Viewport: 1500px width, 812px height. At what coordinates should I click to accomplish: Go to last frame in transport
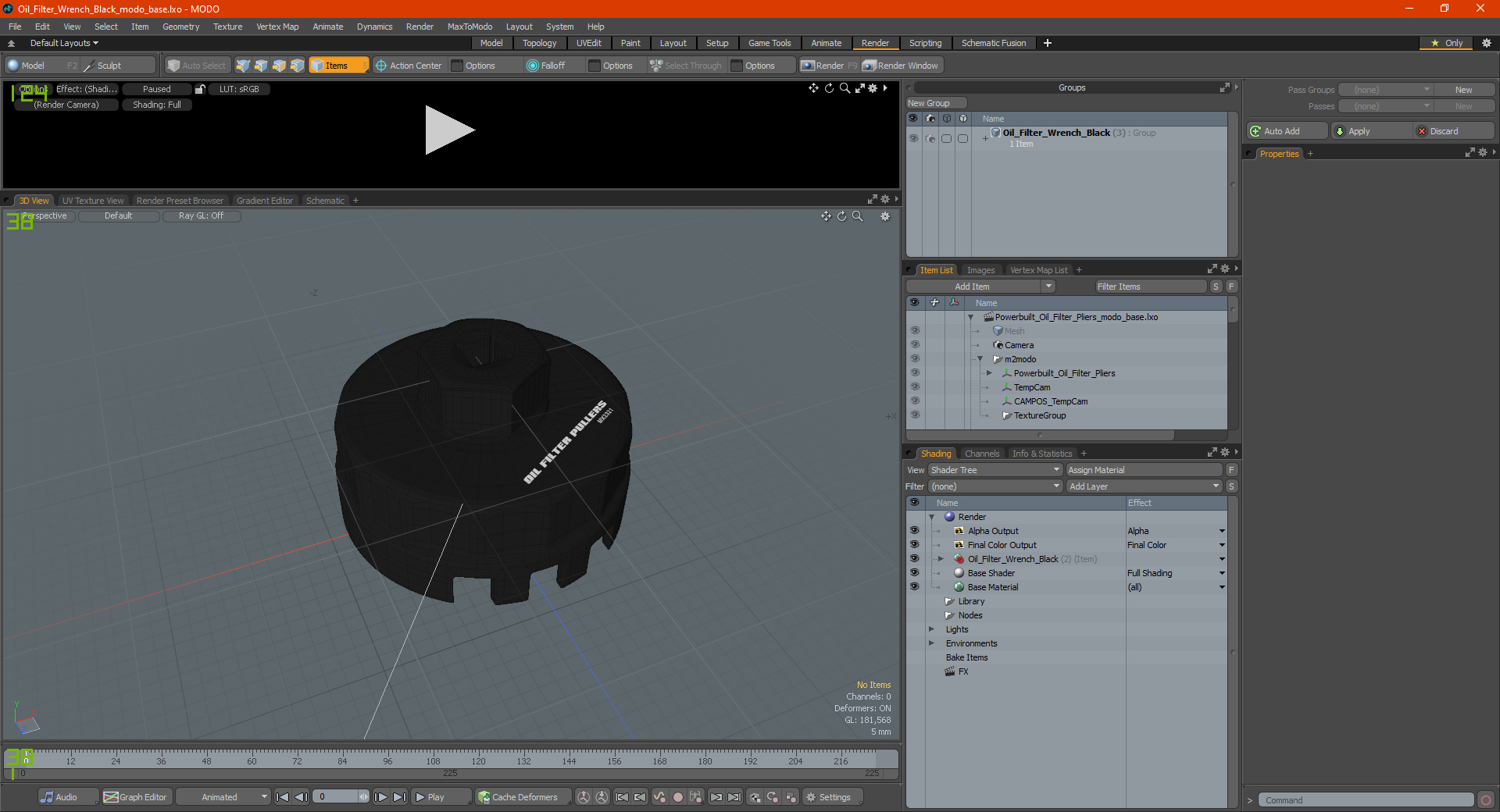[x=399, y=797]
